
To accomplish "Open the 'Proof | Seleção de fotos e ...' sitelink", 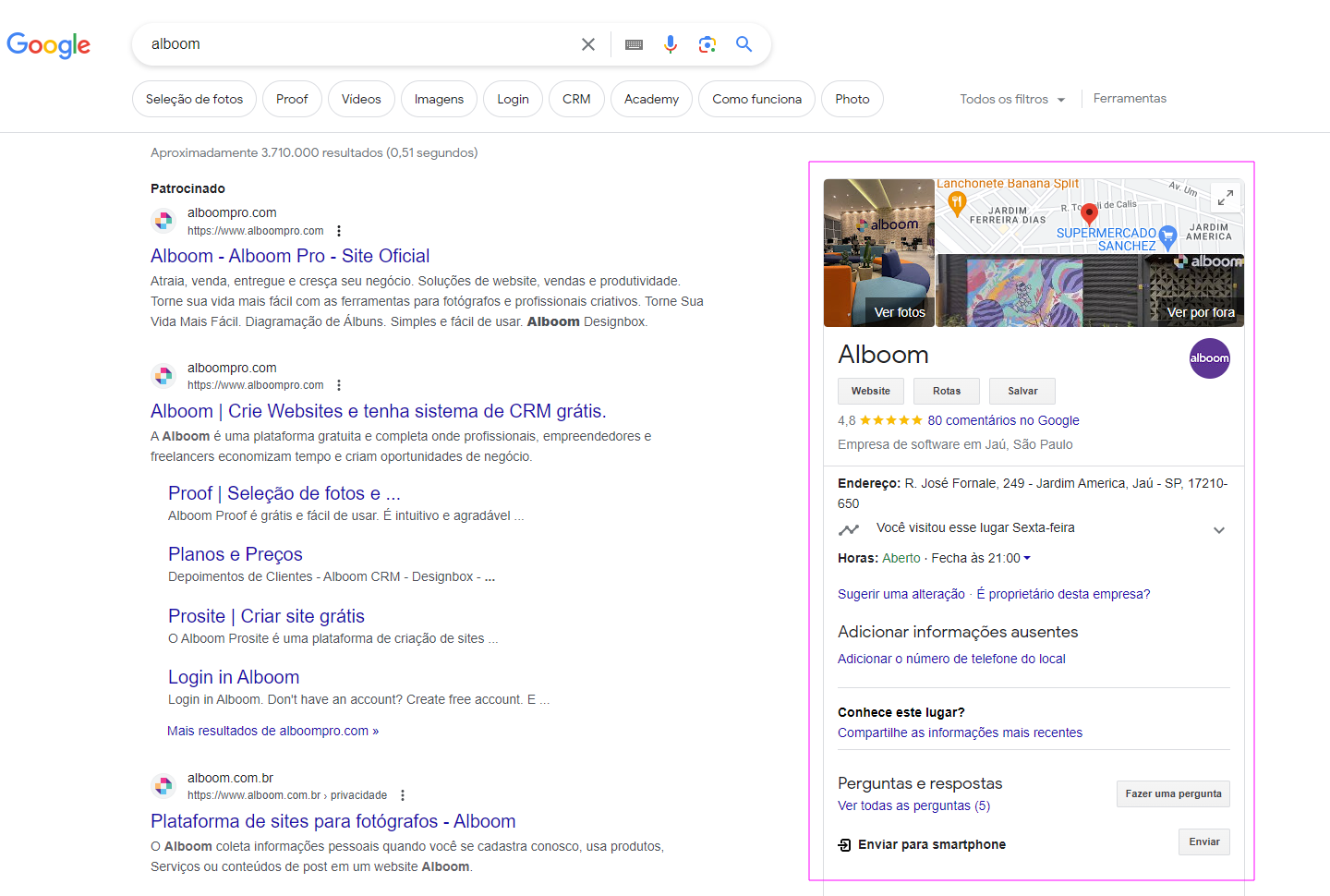I will (x=284, y=493).
